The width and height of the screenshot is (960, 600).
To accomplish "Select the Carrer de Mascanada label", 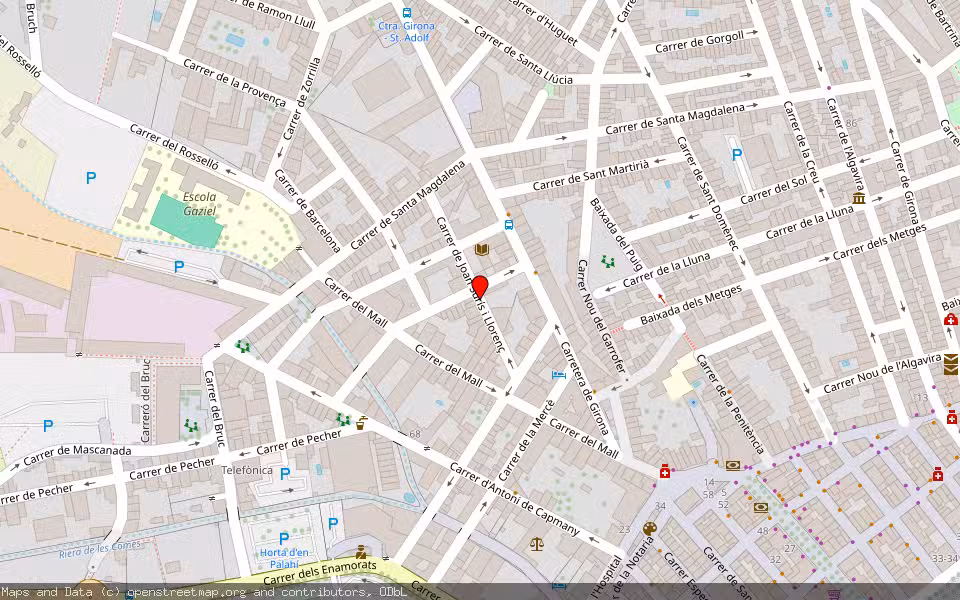I will click(78, 454).
